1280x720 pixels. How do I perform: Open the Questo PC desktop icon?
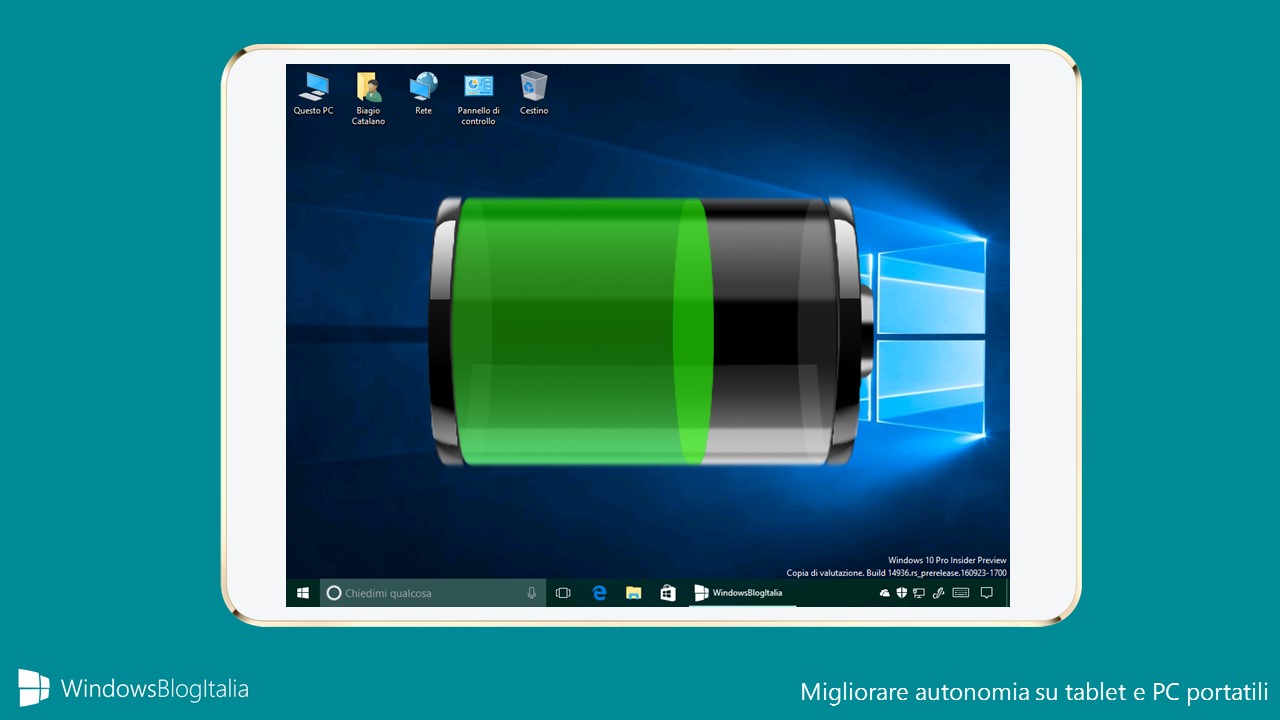coord(313,93)
